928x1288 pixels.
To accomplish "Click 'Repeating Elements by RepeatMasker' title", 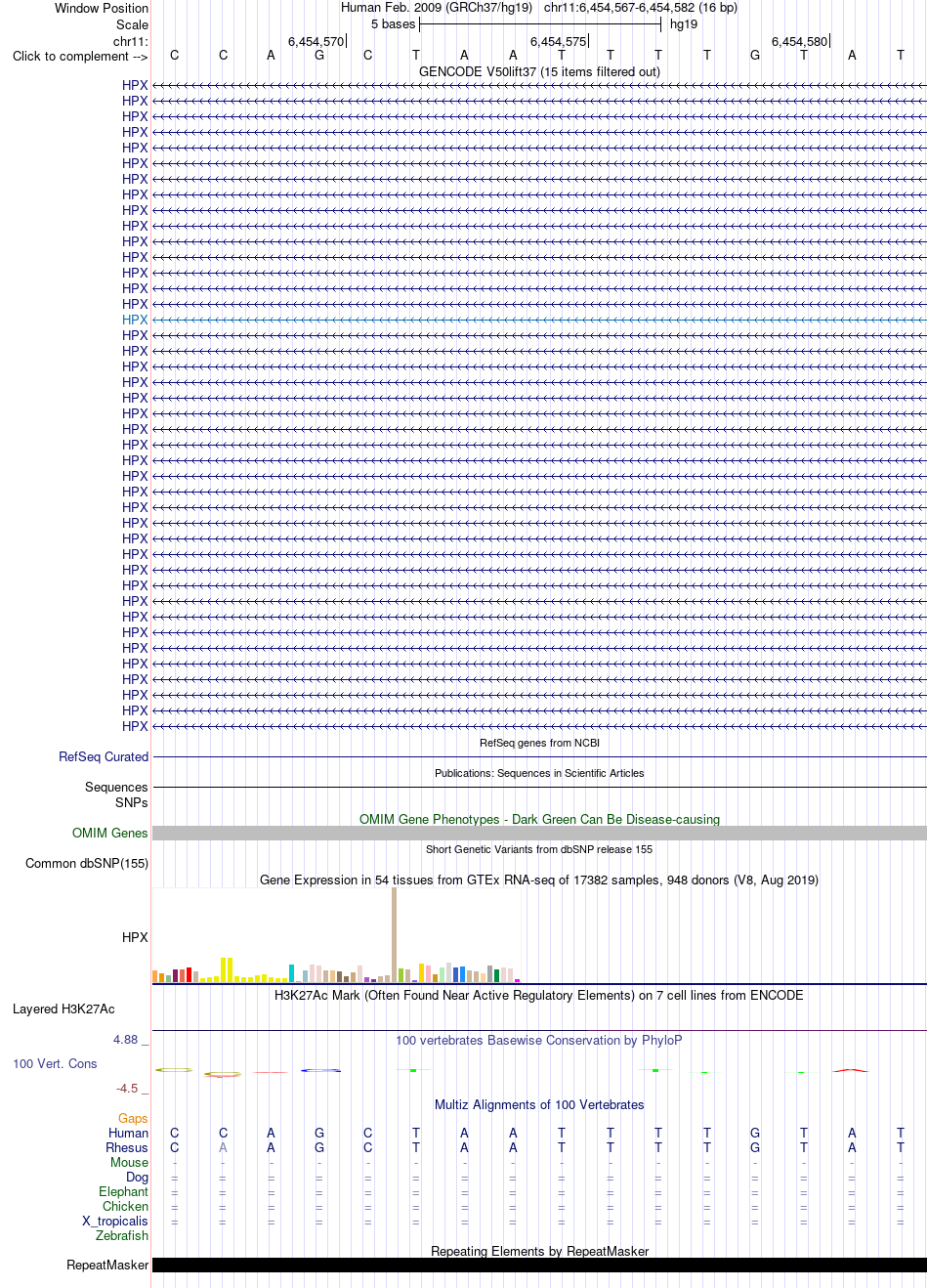I will tap(539, 1251).
